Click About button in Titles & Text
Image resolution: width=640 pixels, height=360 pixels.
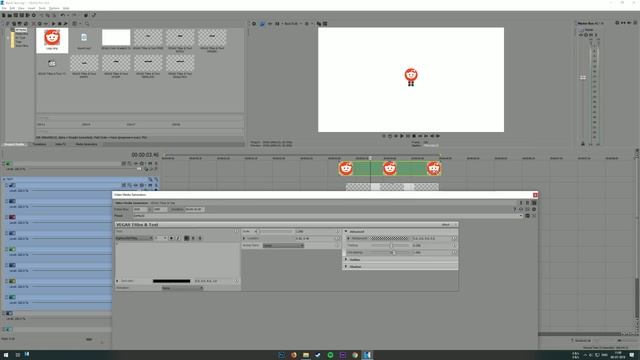[x=446, y=224]
